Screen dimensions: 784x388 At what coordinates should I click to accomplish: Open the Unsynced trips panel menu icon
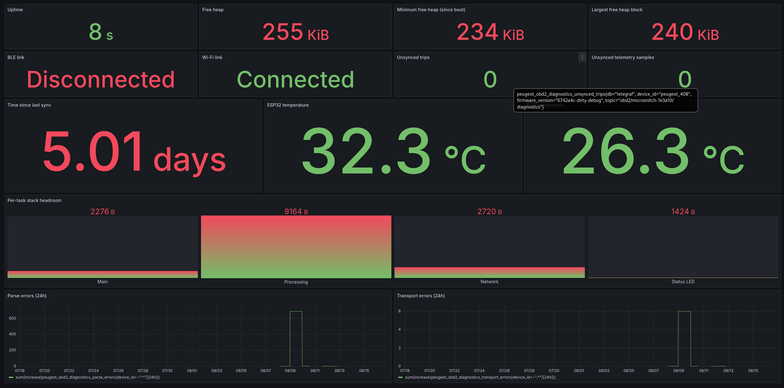(582, 58)
